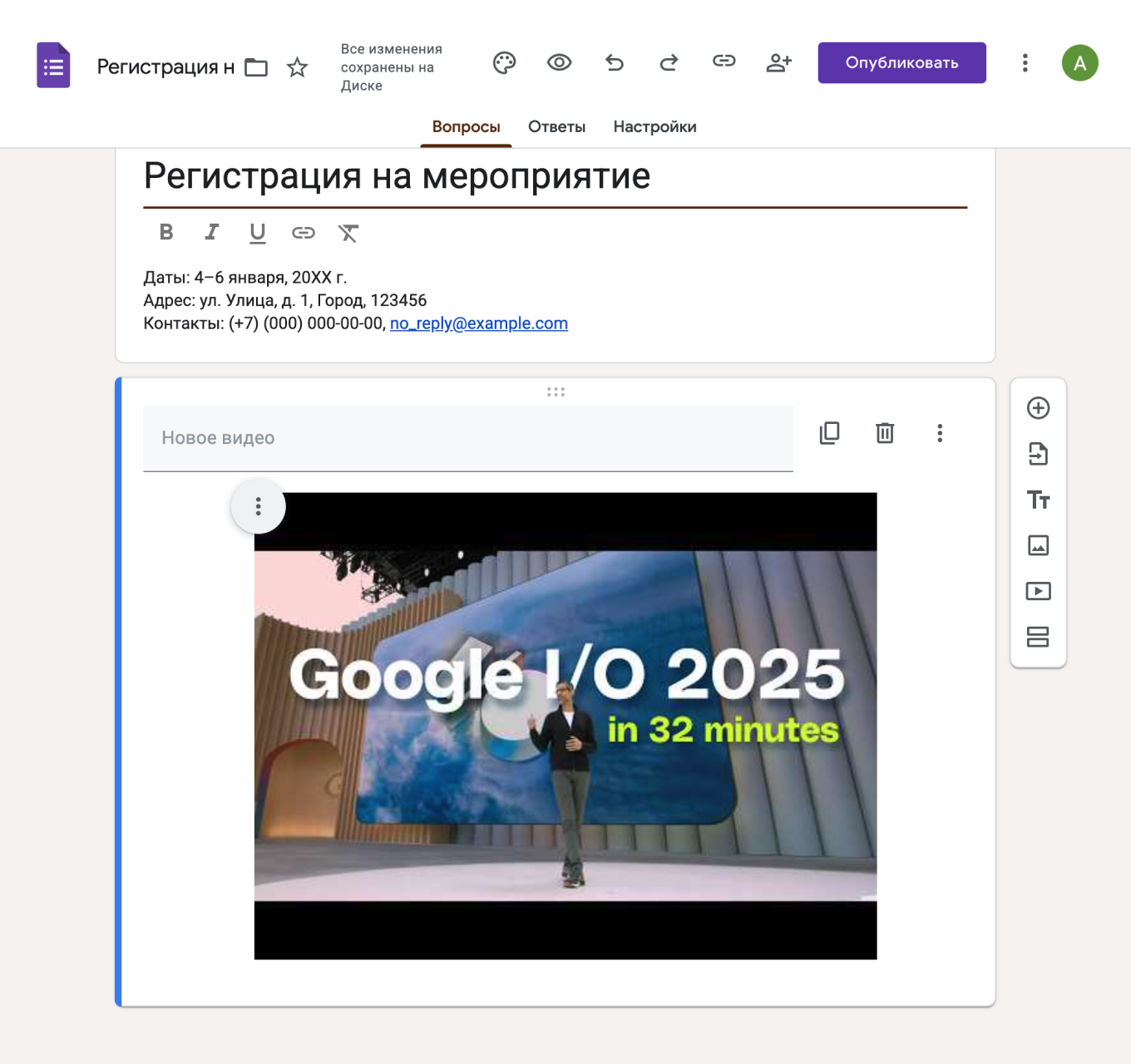Toggle bold formatting in the description toolbar

click(166, 233)
